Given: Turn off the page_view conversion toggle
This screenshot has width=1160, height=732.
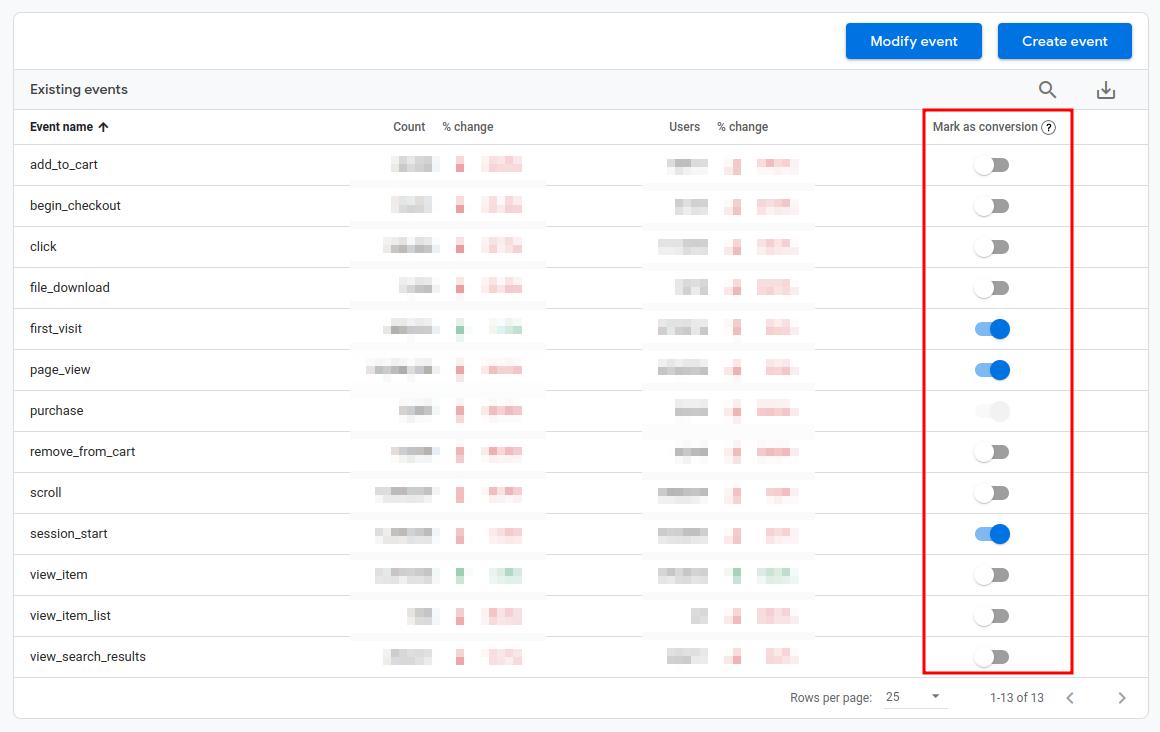Looking at the screenshot, I should [x=991, y=369].
